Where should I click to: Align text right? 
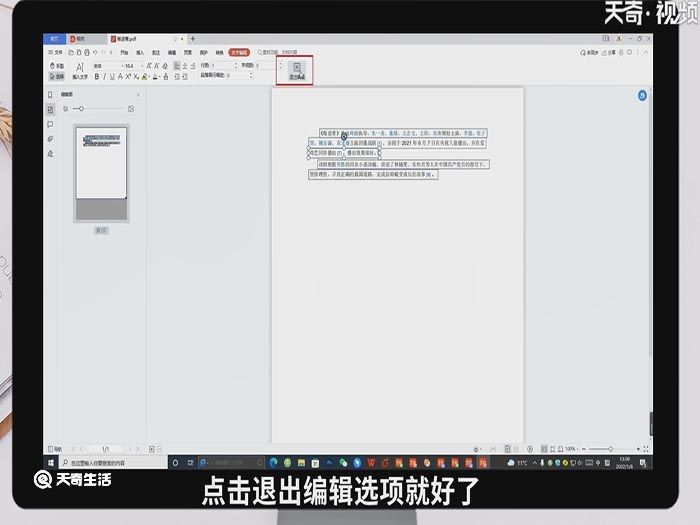[193, 66]
